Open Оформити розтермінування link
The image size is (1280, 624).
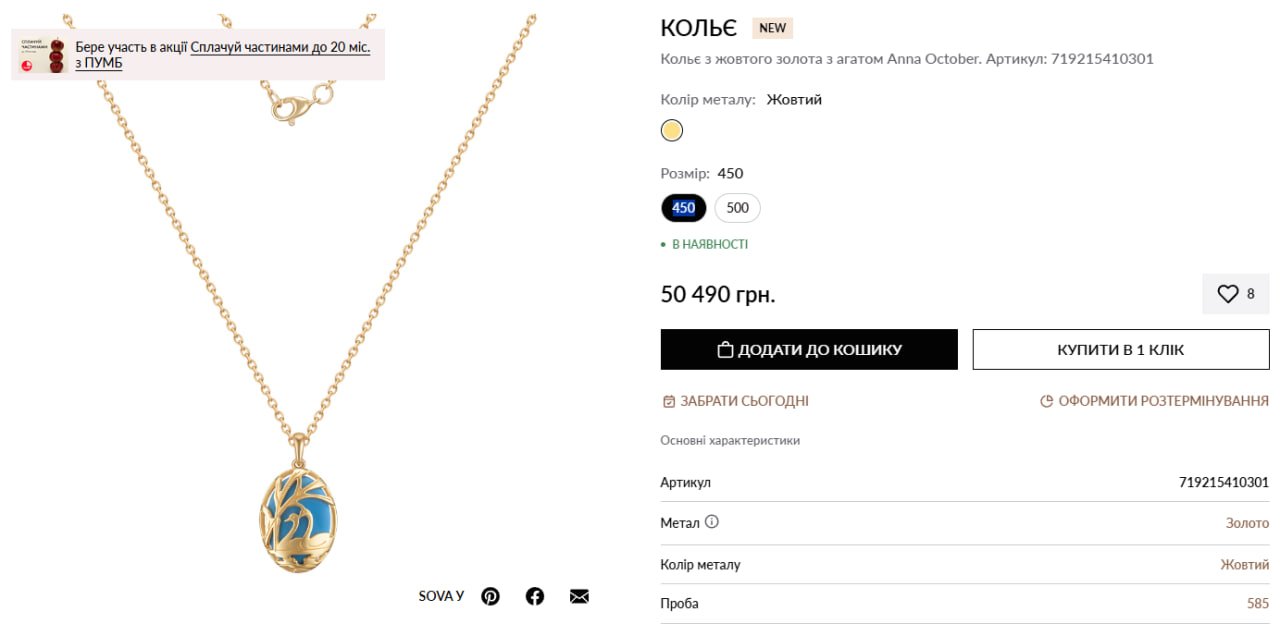1163,401
